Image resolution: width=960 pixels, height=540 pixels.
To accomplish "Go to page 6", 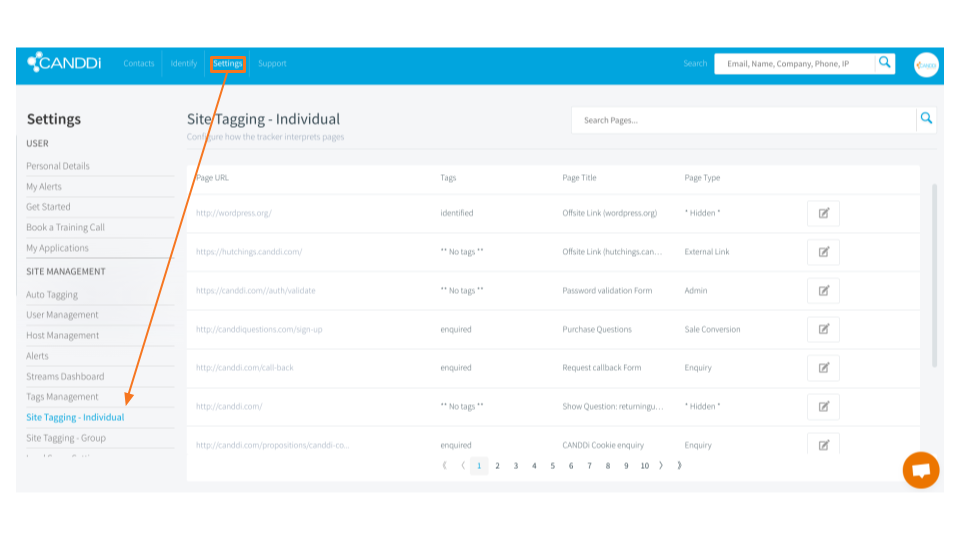I will tap(571, 465).
